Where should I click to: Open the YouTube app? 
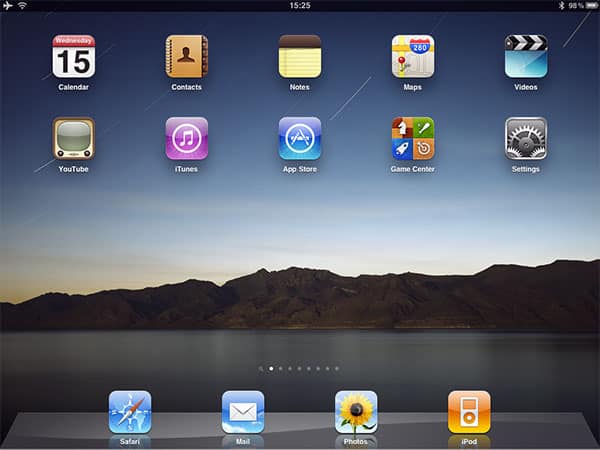coord(73,139)
